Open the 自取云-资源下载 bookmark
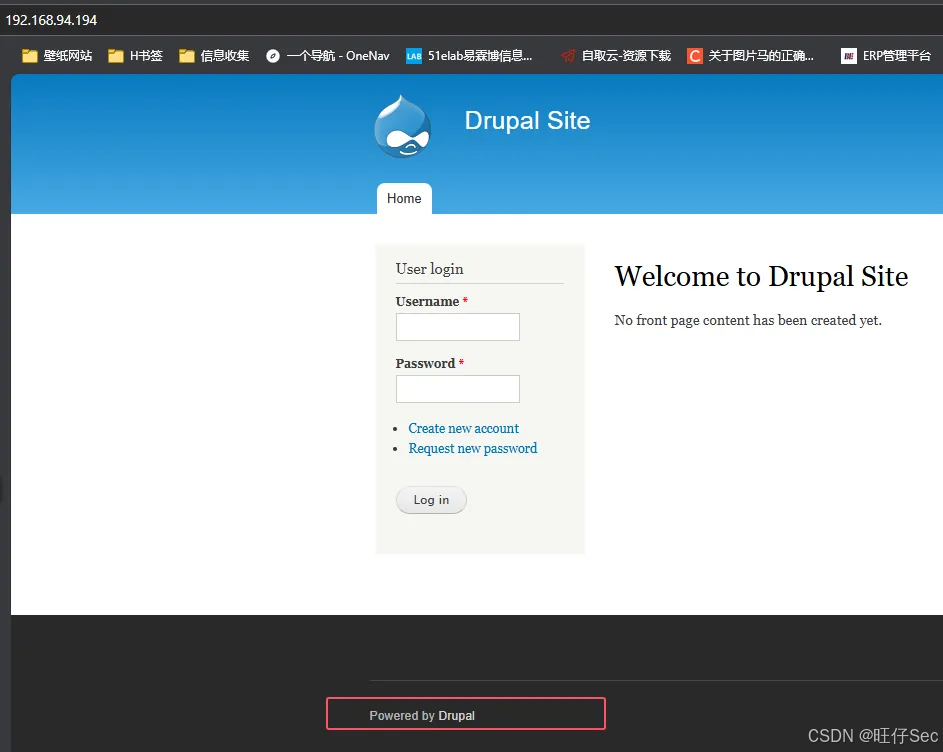 [x=616, y=56]
